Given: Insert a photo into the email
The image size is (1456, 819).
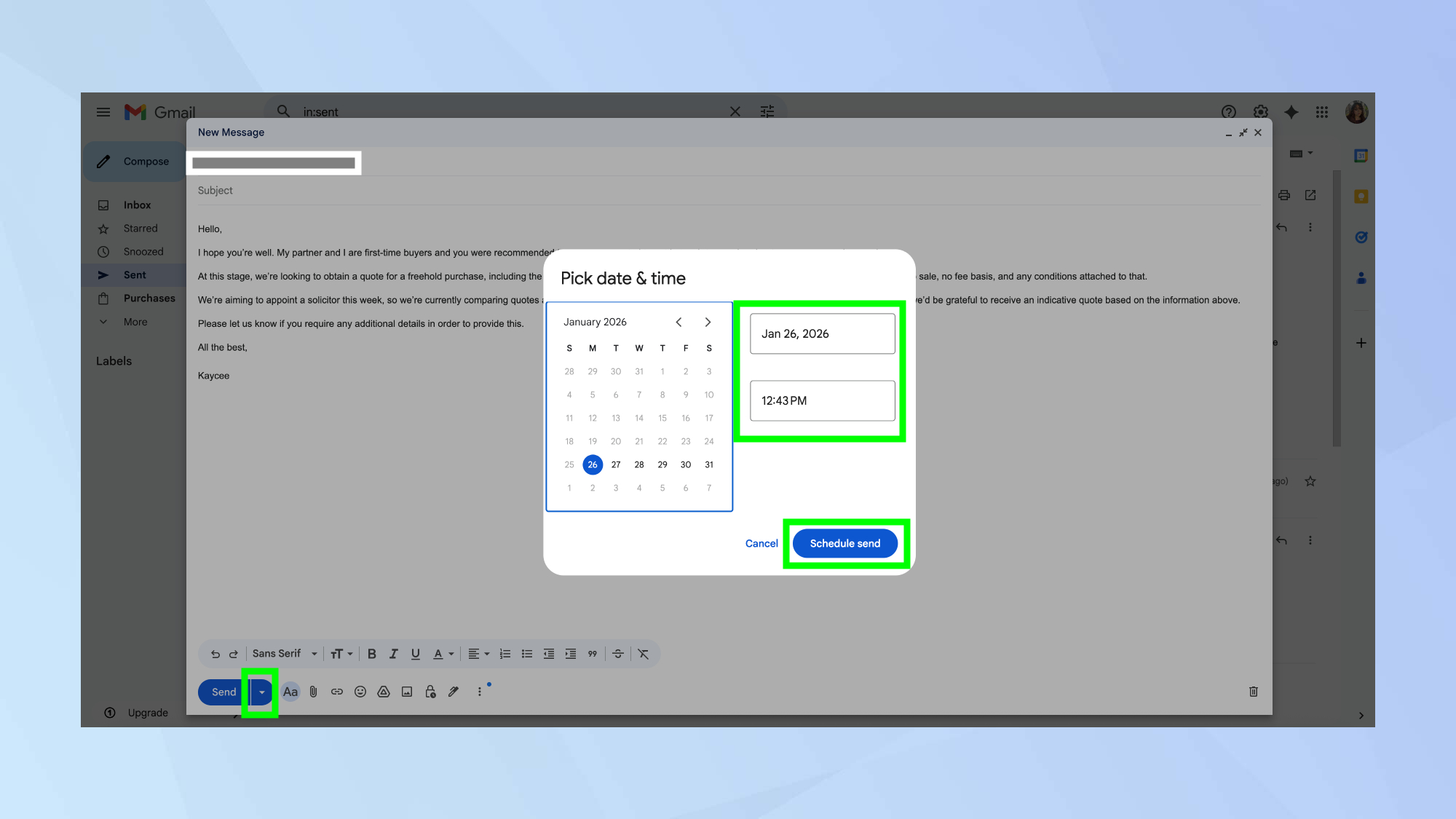Looking at the screenshot, I should coord(407,692).
